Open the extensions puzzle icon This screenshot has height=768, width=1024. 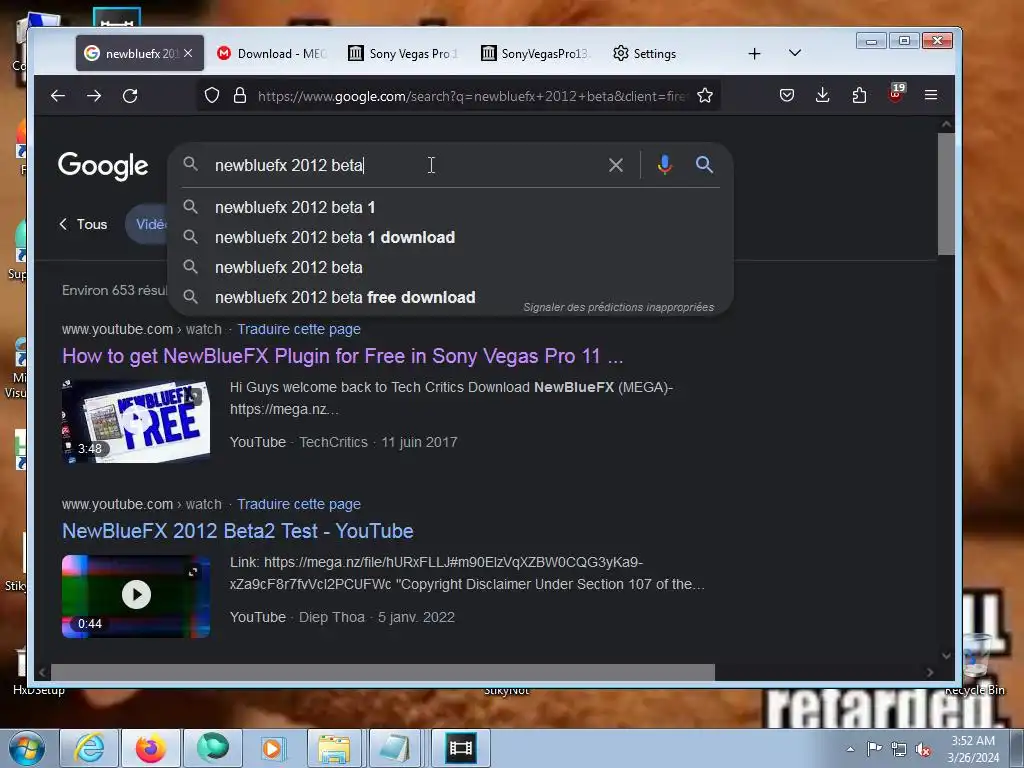pyautogui.click(x=859, y=95)
